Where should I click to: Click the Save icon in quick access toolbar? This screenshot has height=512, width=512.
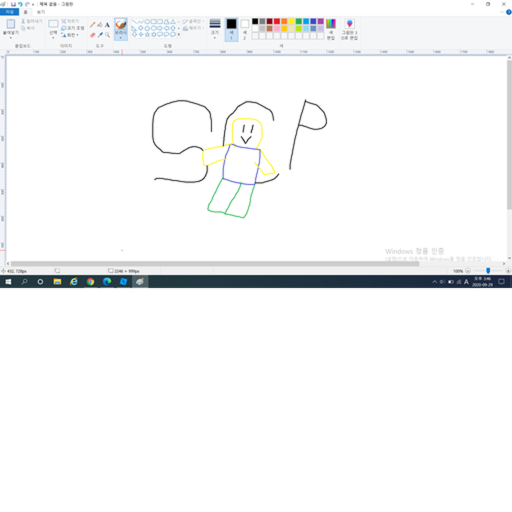click(x=13, y=4)
